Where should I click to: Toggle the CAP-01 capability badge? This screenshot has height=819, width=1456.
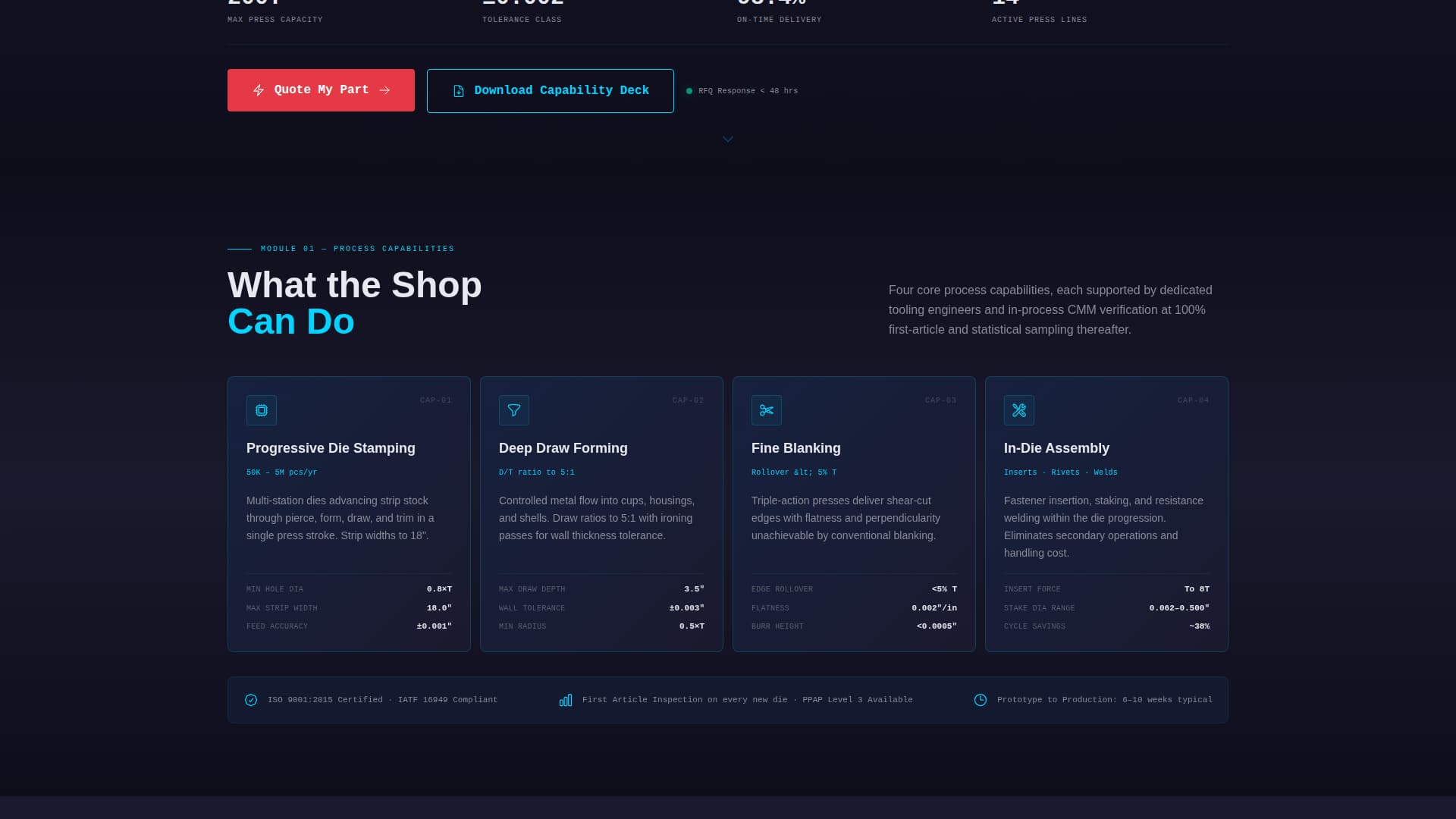435,400
